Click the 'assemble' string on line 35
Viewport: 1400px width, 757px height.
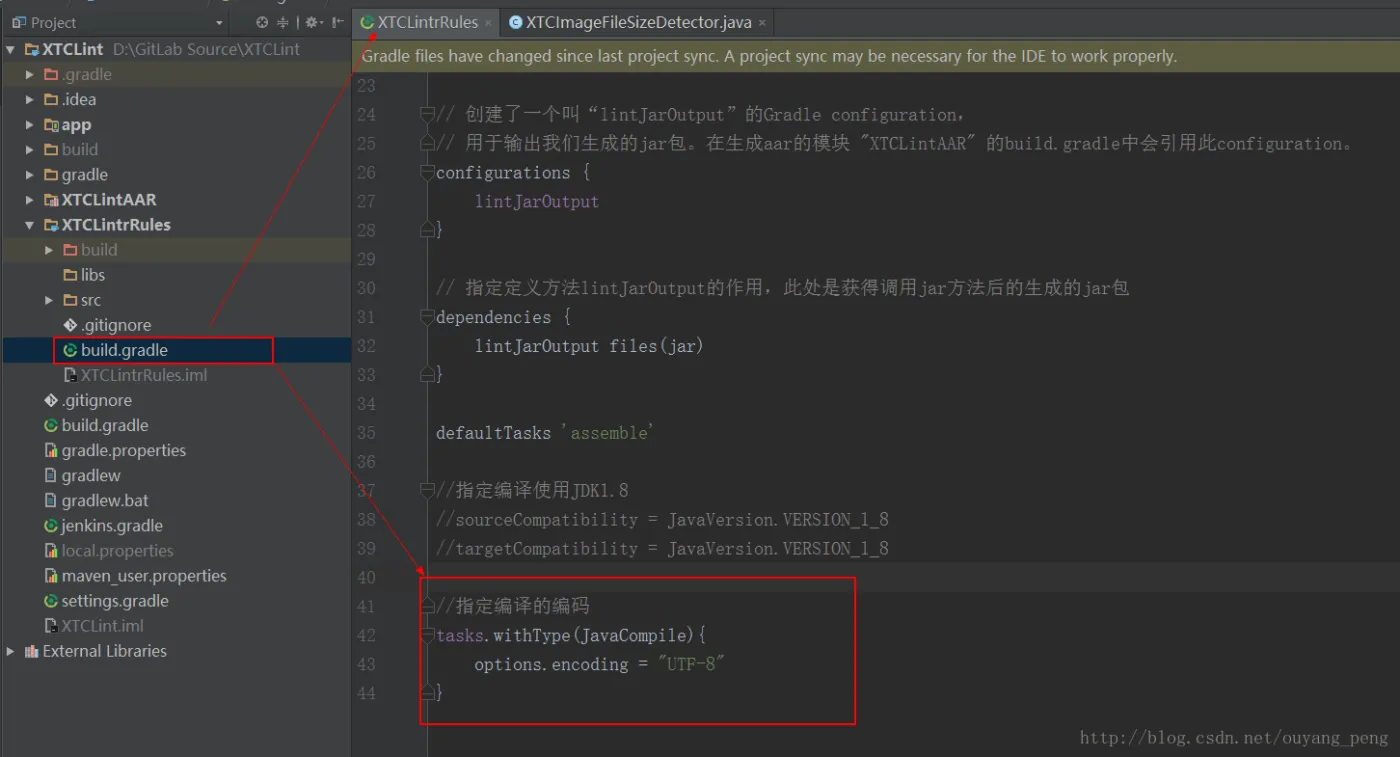[x=607, y=433]
